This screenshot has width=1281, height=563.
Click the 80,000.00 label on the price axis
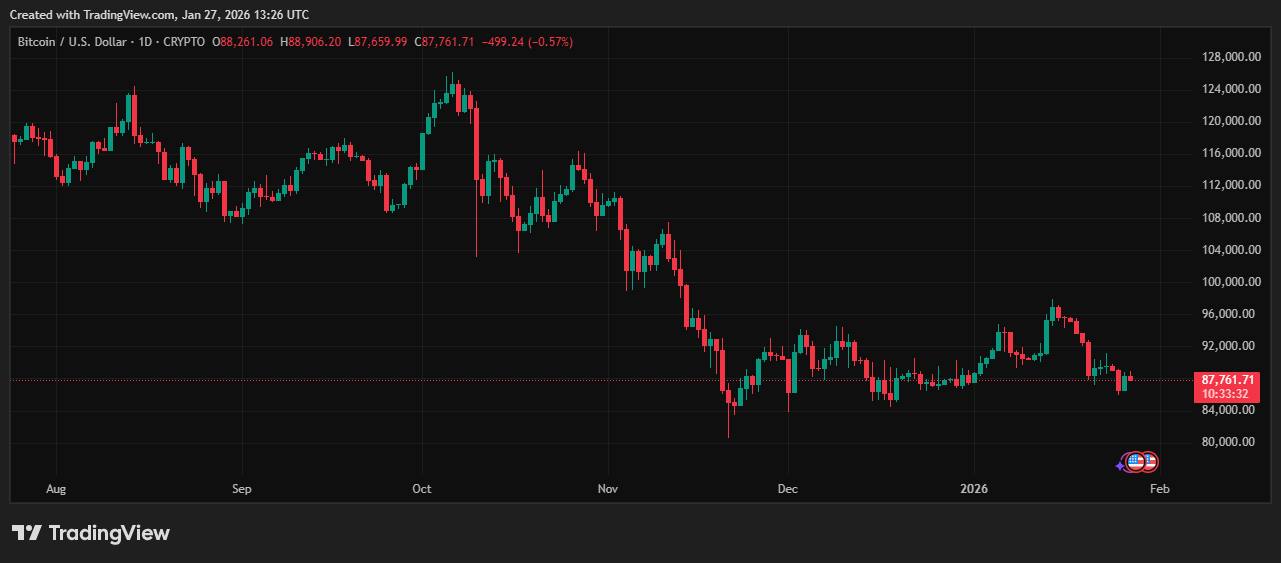click(1228, 442)
